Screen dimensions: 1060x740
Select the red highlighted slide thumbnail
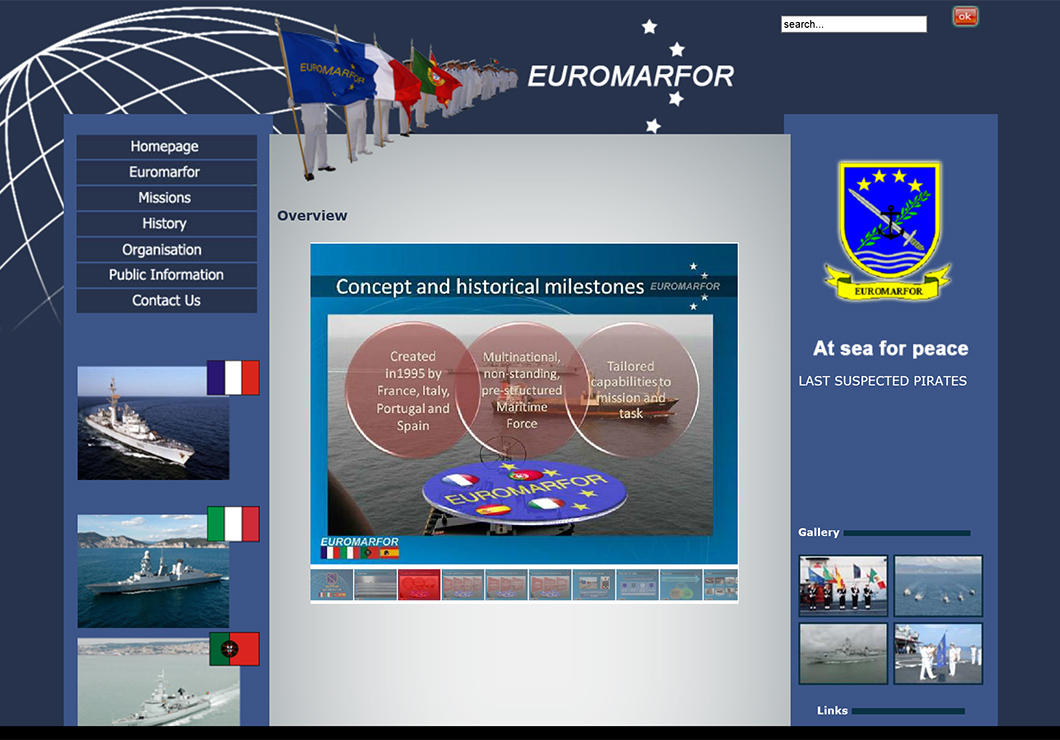click(x=419, y=585)
